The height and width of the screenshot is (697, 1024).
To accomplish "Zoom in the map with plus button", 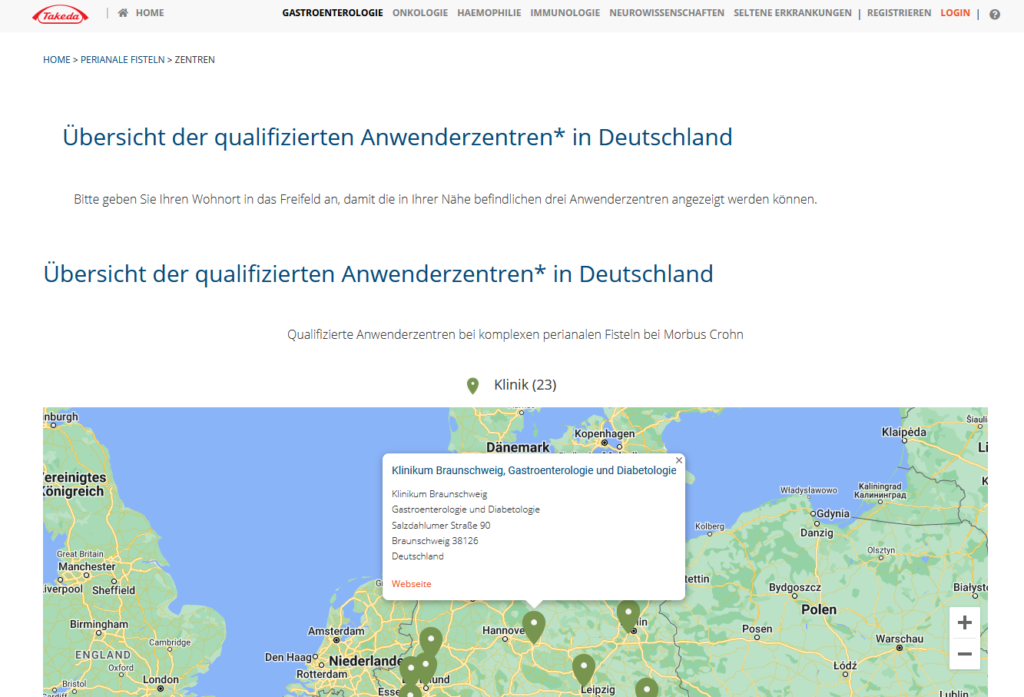I will click(964, 623).
